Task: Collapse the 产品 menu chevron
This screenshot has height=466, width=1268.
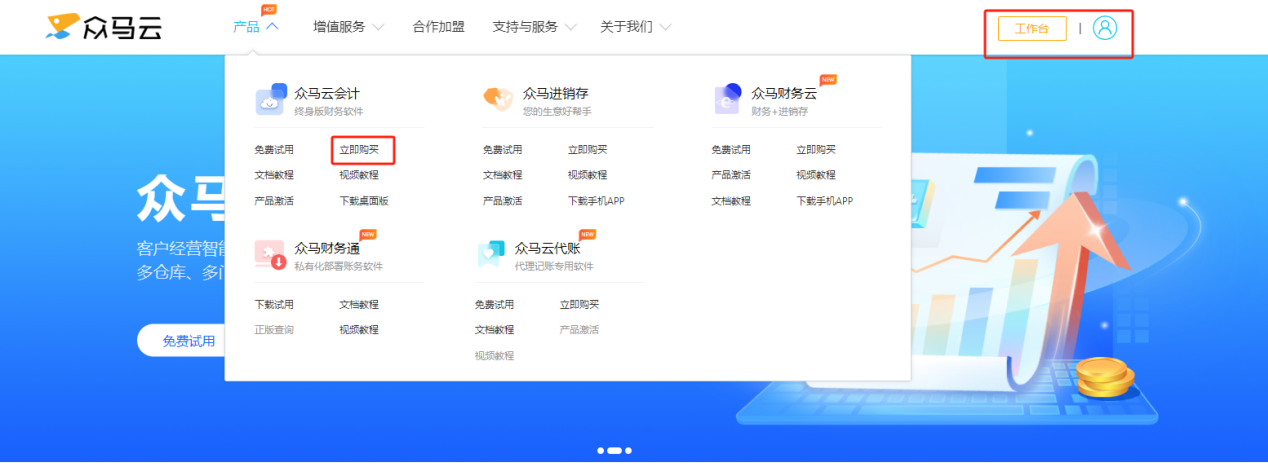Action: 273,27
